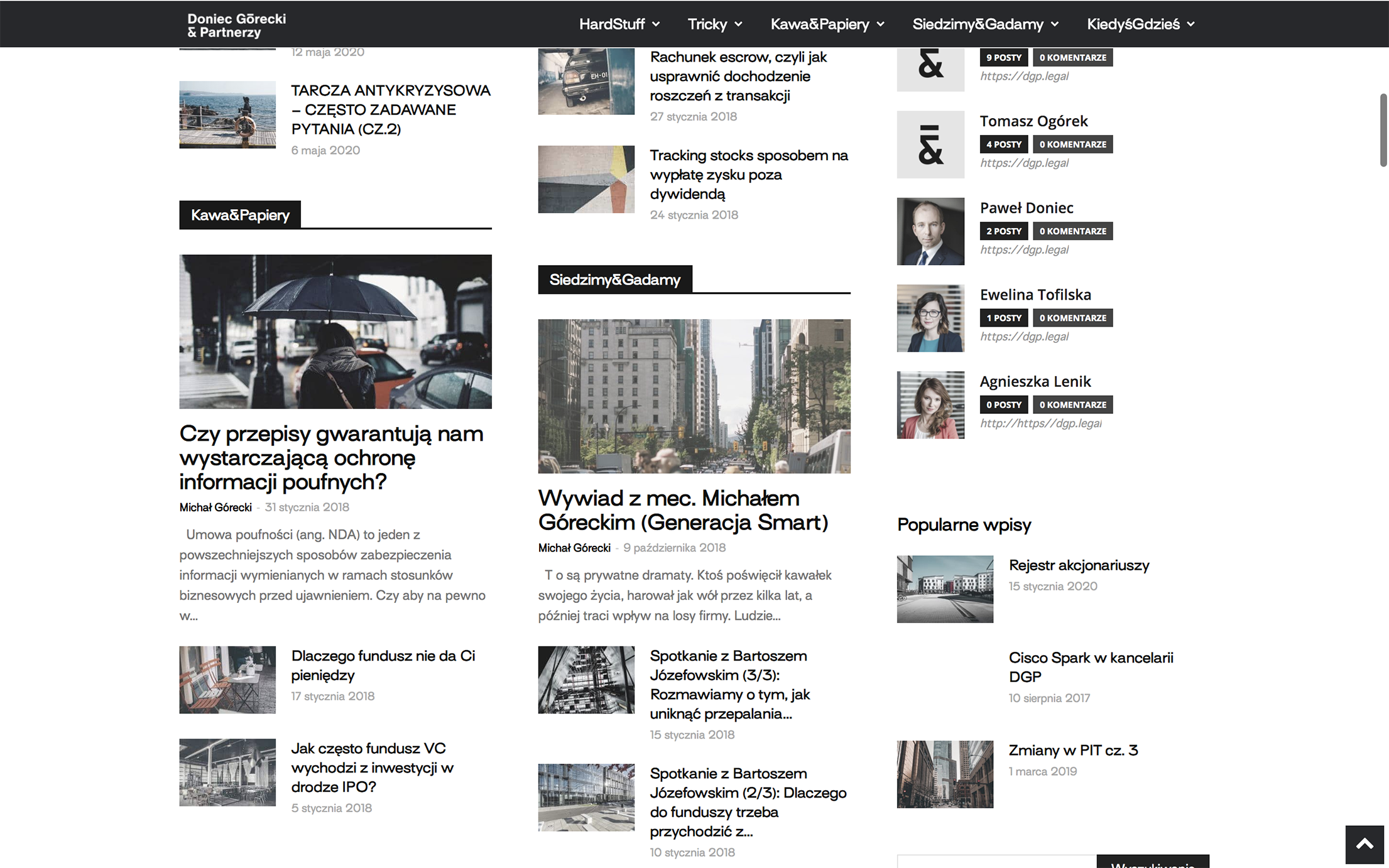Click Tomasz Ogórek's ampersand avatar
The width and height of the screenshot is (1389, 868).
(930, 144)
